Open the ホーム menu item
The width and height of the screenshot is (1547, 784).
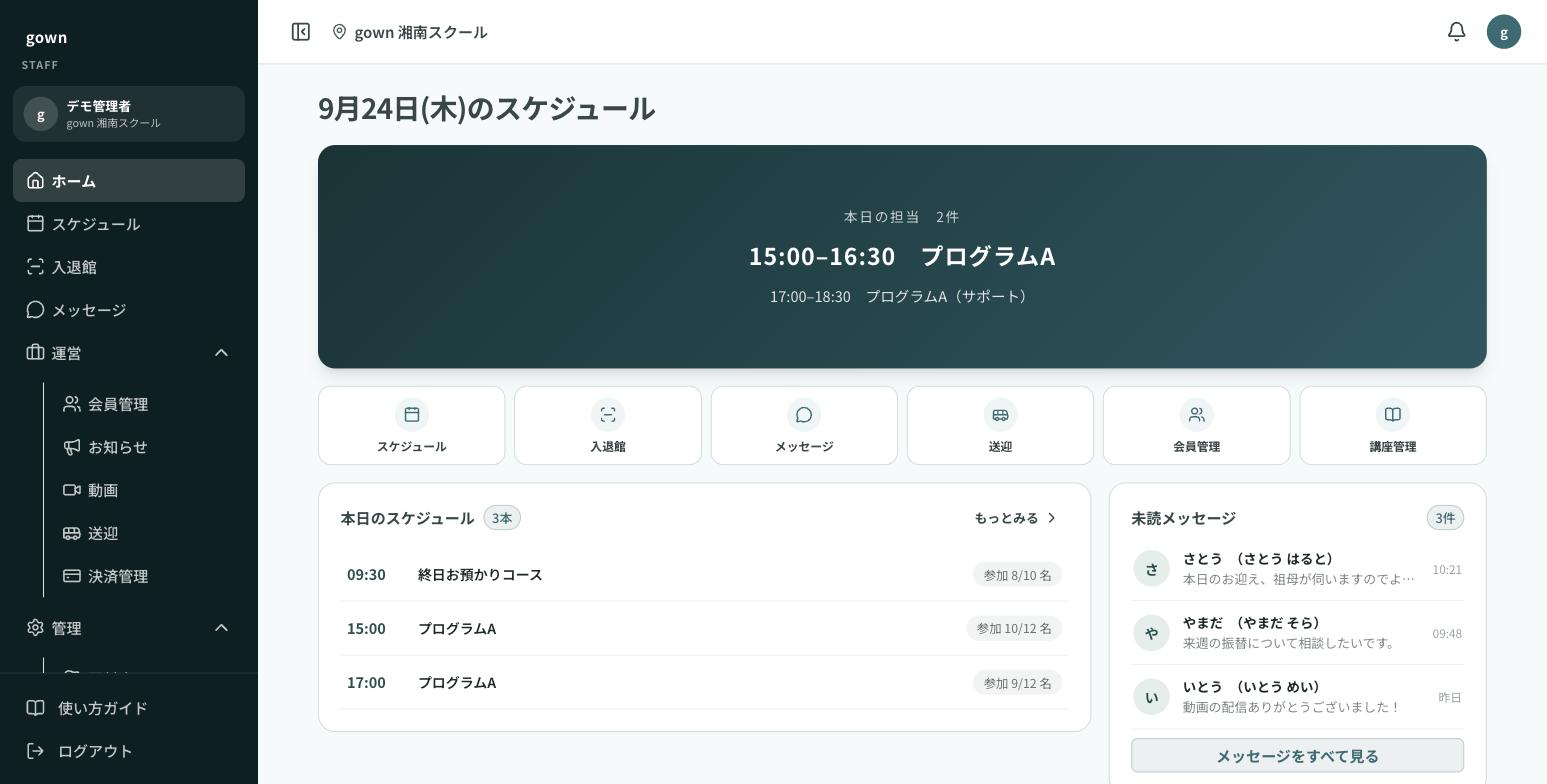click(x=129, y=181)
